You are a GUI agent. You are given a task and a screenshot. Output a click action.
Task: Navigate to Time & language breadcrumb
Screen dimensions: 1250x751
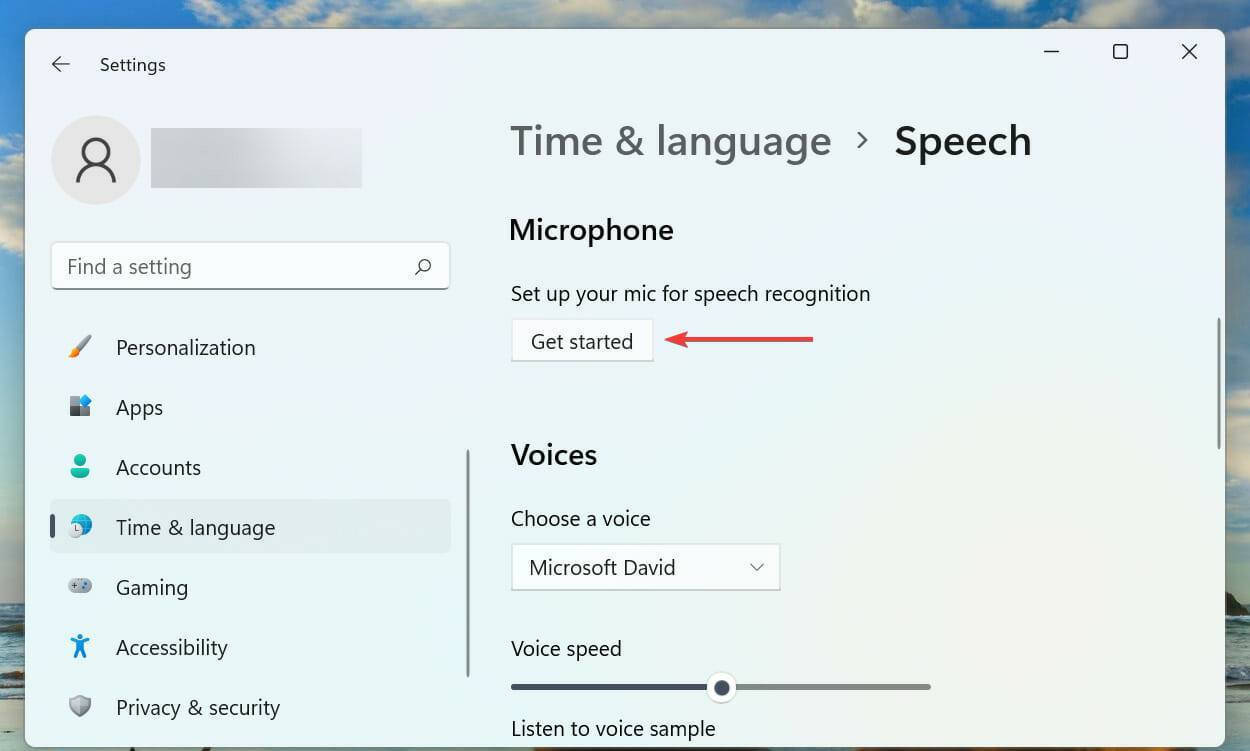coord(671,141)
